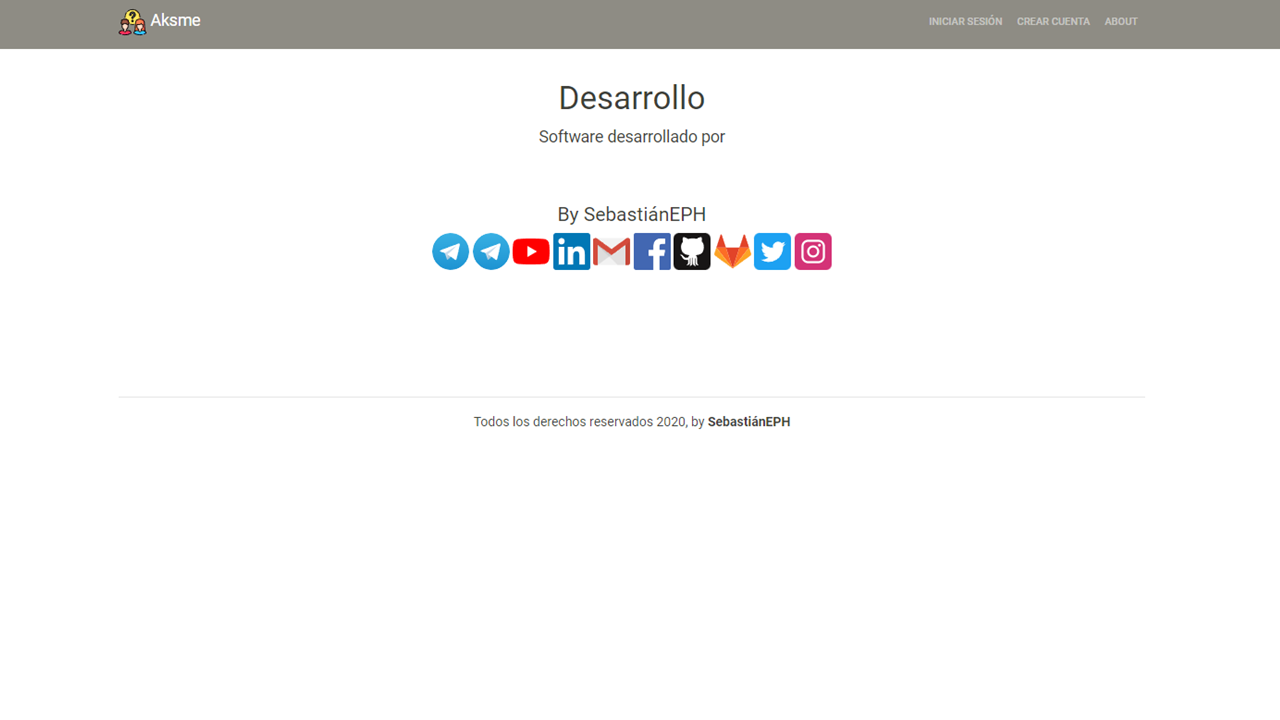Click the 'Software desarrollado por' subtitle
Image resolution: width=1280 pixels, height=720 pixels.
[632, 137]
